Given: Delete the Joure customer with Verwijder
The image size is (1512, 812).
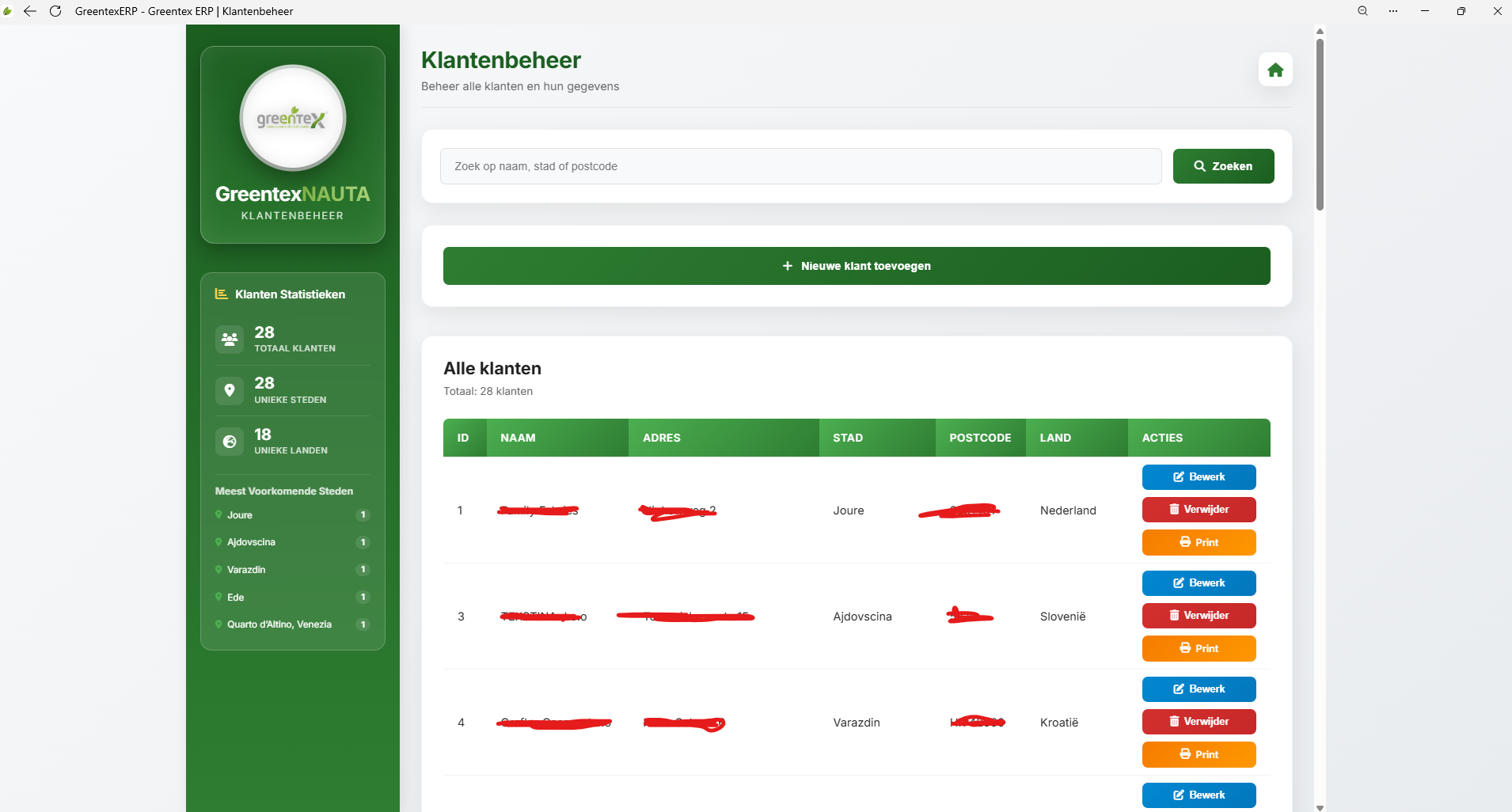Looking at the screenshot, I should point(1199,510).
